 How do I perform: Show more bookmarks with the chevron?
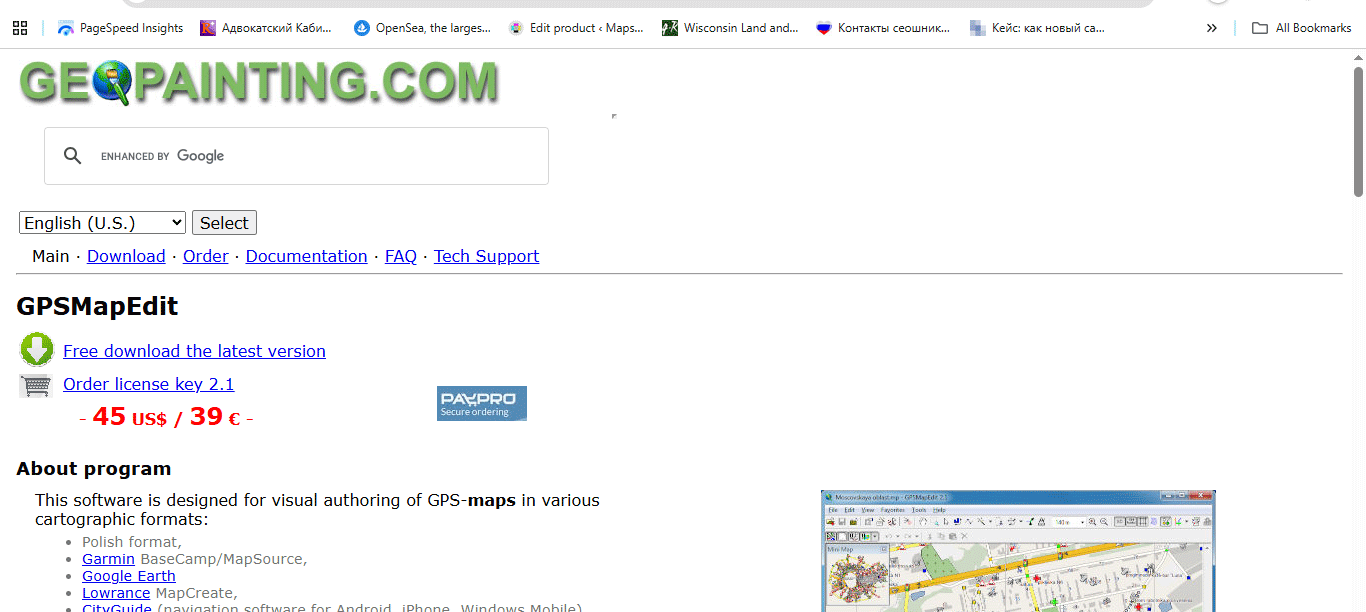[1211, 27]
